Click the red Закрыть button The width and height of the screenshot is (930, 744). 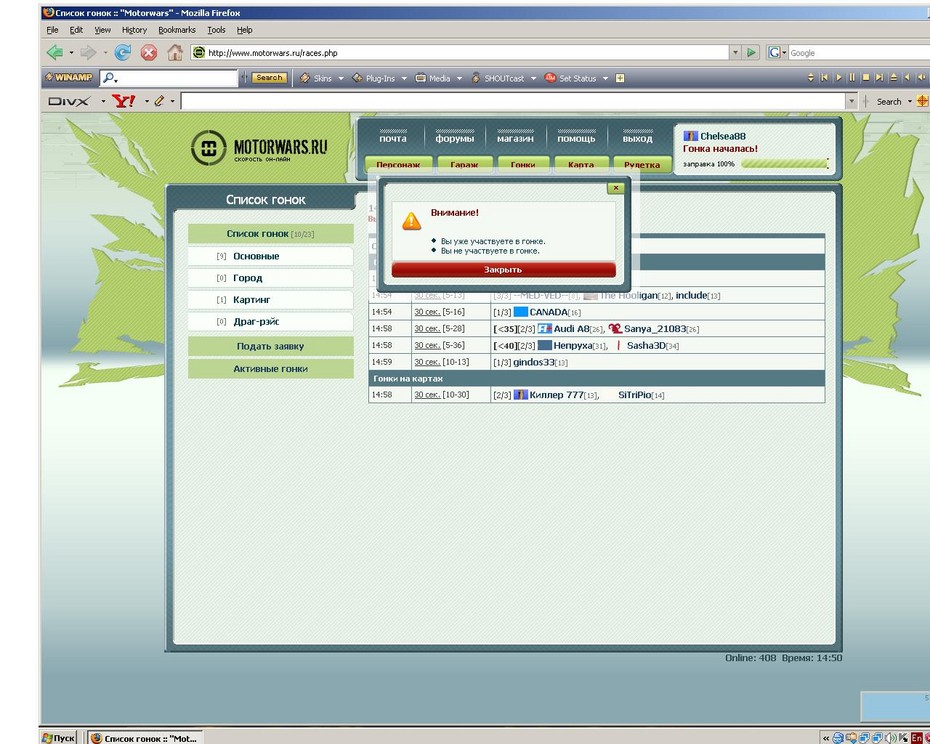pos(504,269)
